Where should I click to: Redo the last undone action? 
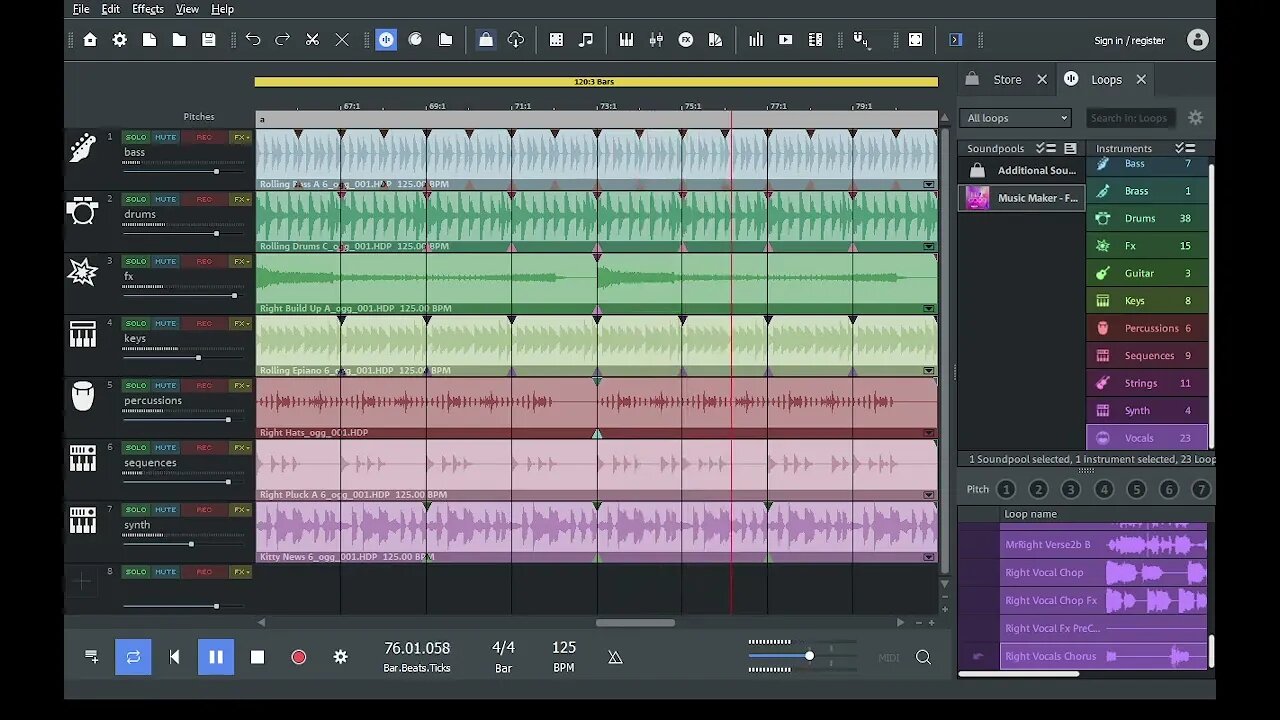283,40
